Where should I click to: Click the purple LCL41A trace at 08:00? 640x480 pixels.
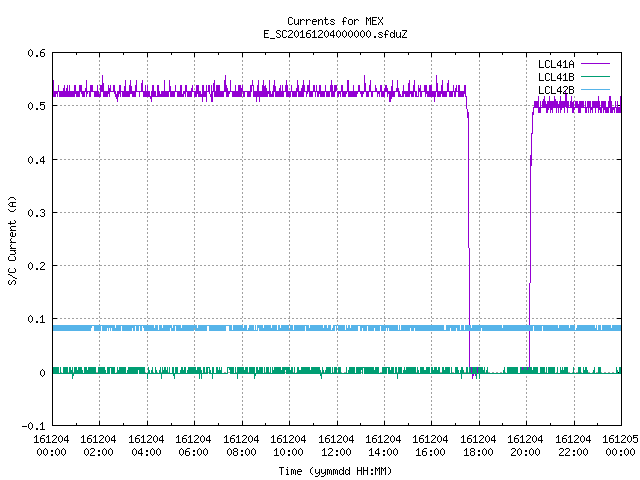[x=242, y=93]
